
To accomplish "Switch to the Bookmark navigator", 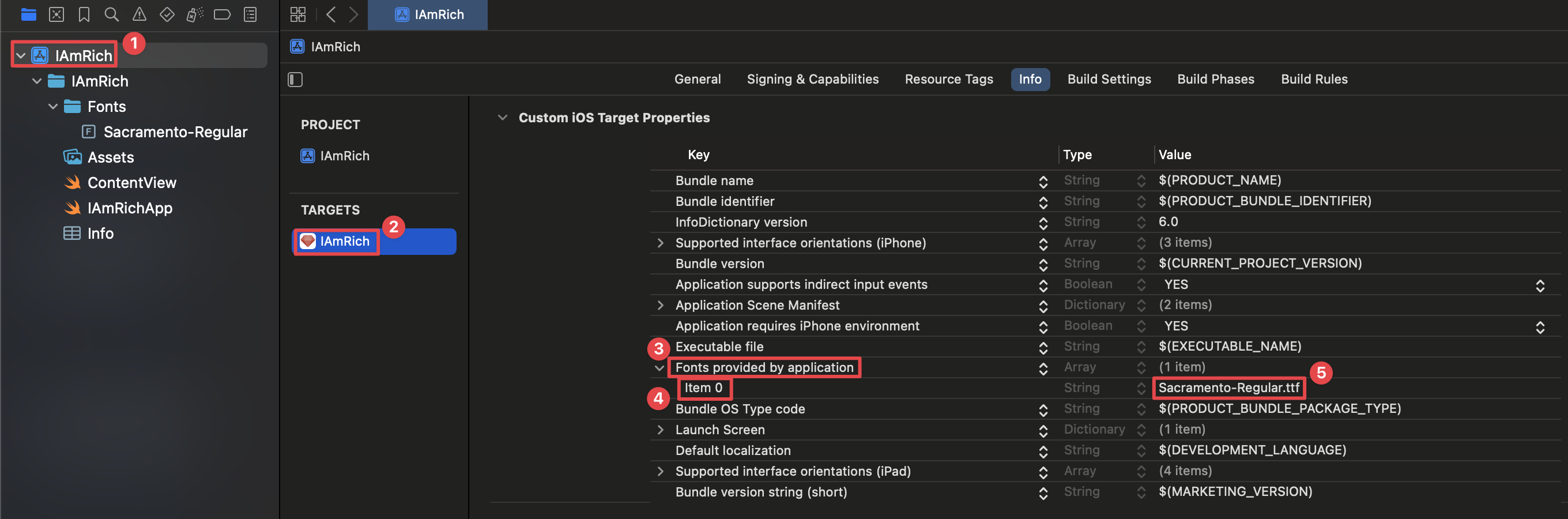I will [84, 14].
